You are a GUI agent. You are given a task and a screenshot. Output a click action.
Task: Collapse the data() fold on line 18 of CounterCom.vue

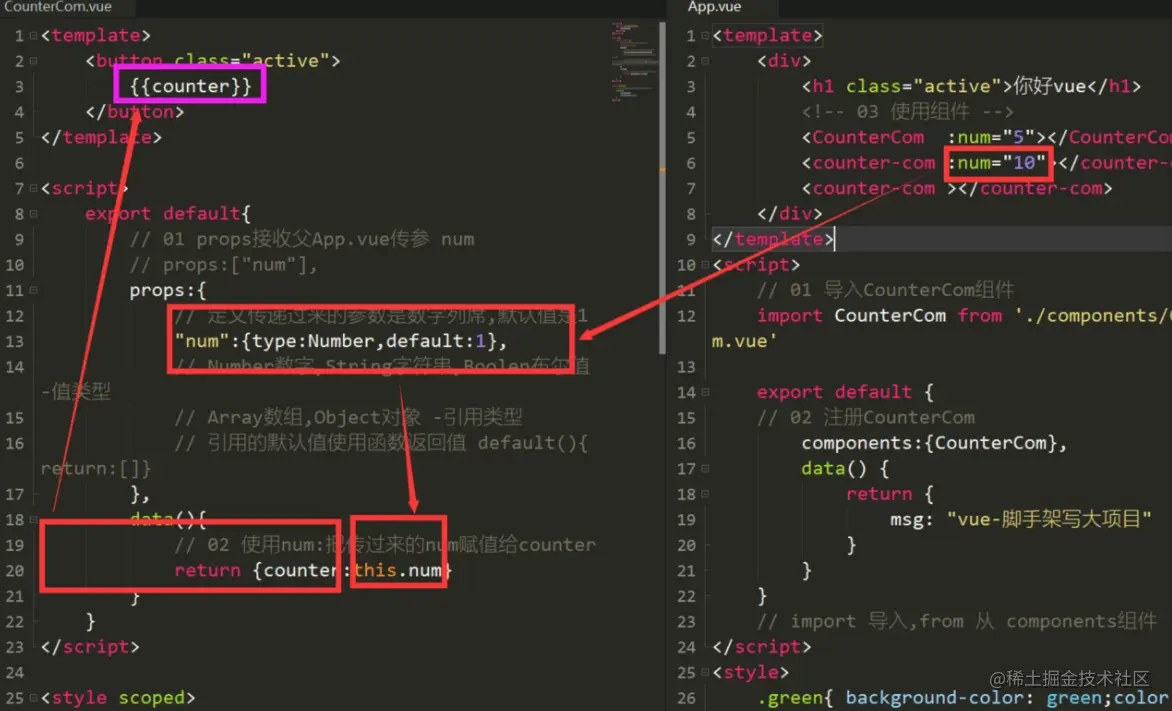tap(33, 519)
